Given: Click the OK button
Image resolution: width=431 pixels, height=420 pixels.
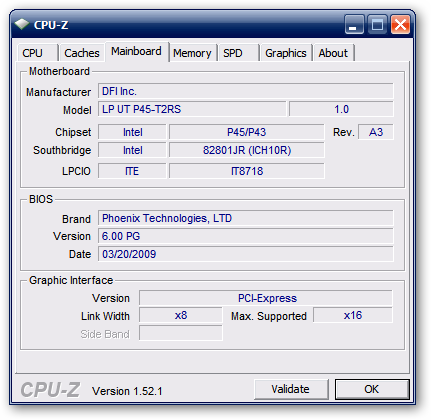Looking at the screenshot, I should tap(372, 389).
